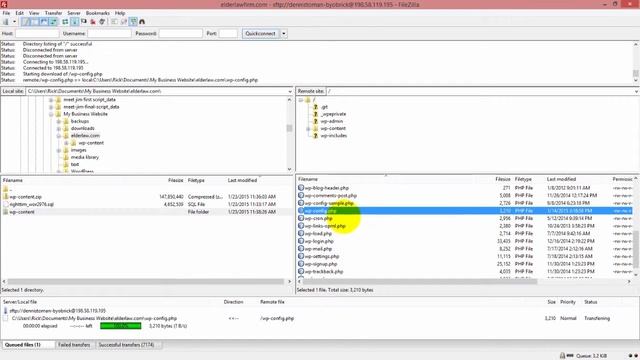This screenshot has width=640, height=360.
Task: Toggle processing of transfer queue
Action: pos(75,22)
